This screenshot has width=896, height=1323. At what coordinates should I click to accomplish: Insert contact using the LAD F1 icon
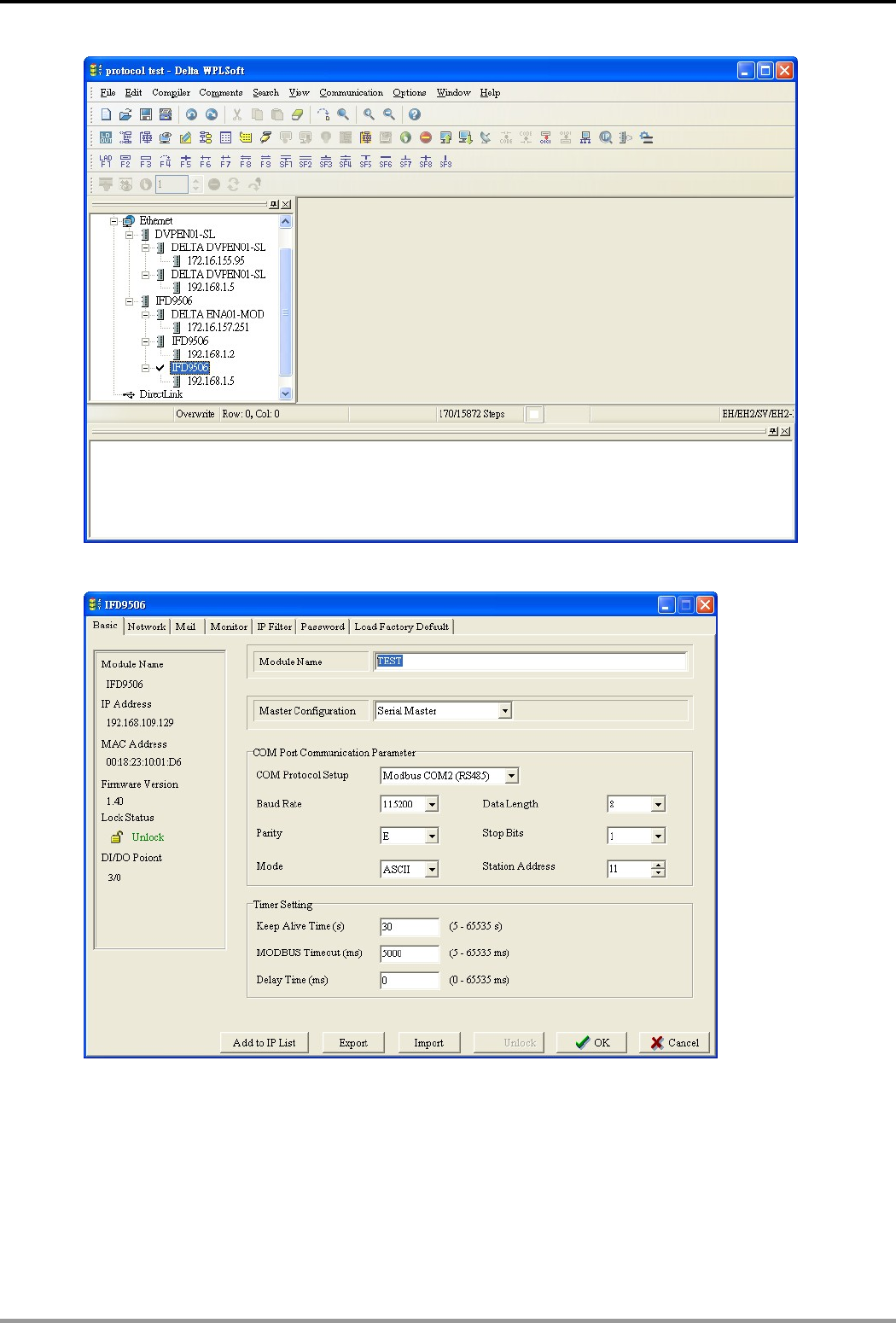coord(106,160)
